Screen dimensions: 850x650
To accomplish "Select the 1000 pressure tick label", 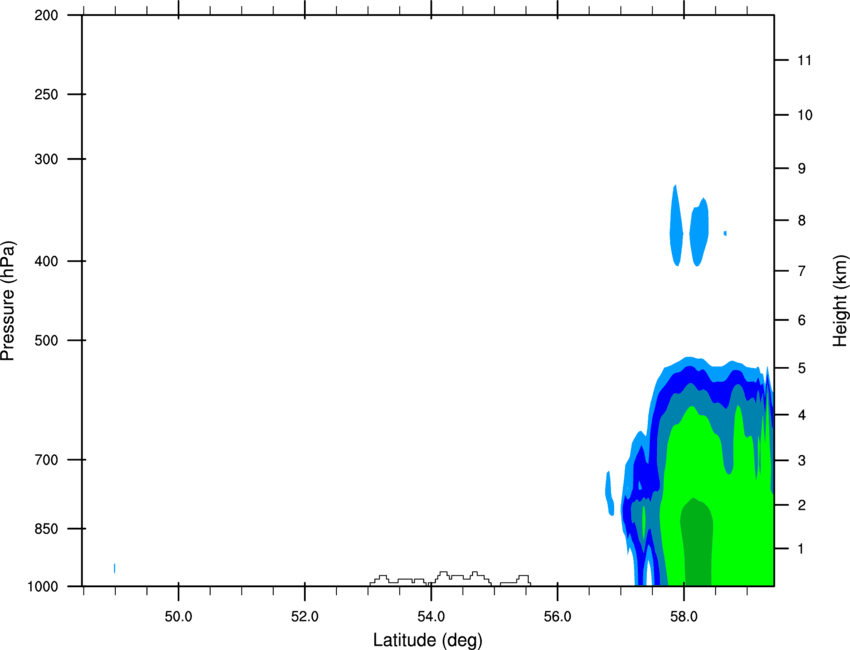I will pos(43,586).
